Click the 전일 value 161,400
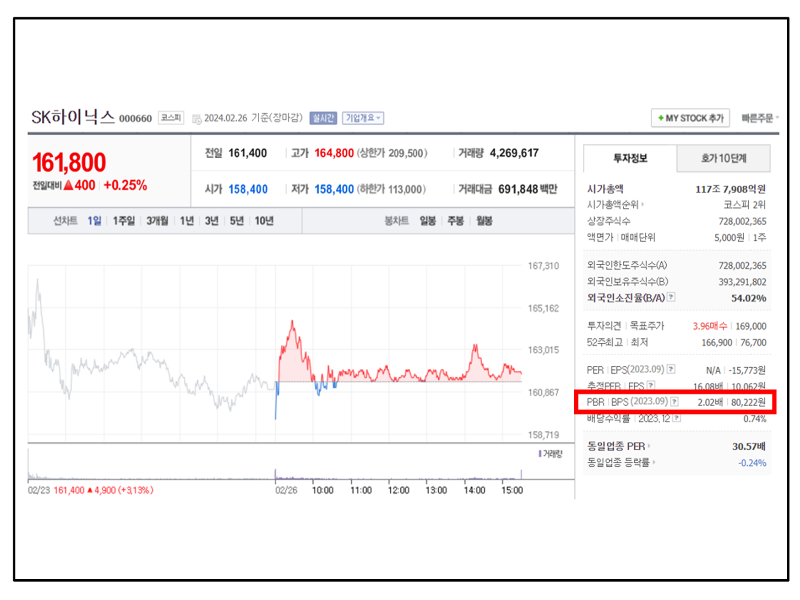 pyautogui.click(x=247, y=153)
